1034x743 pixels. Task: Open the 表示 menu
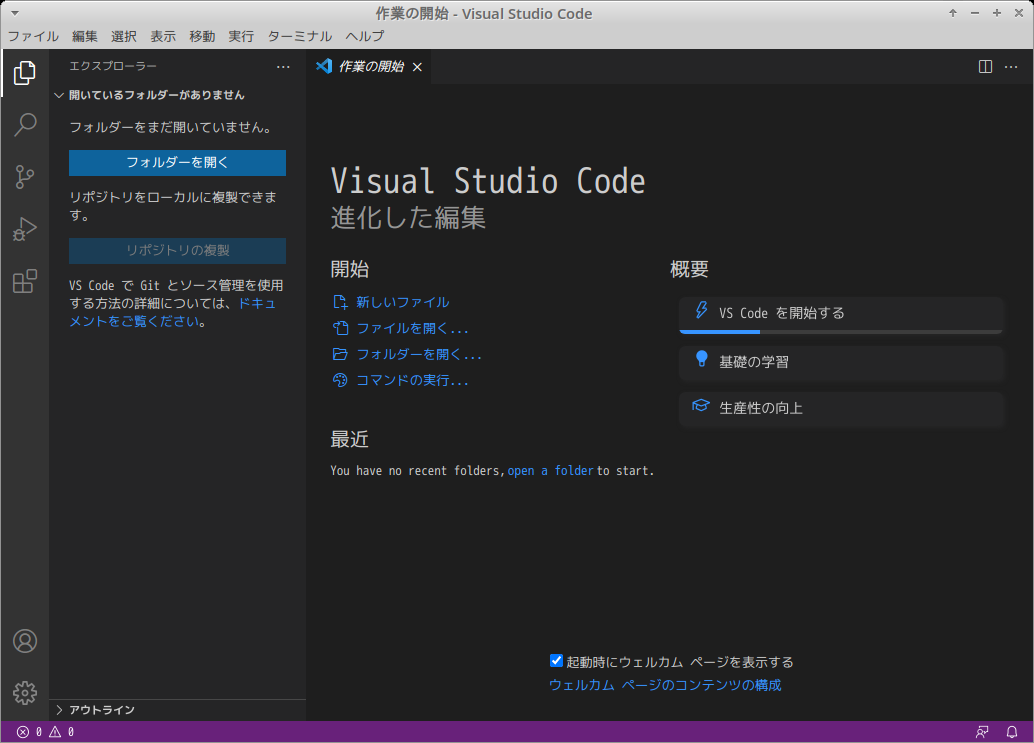tap(163, 36)
